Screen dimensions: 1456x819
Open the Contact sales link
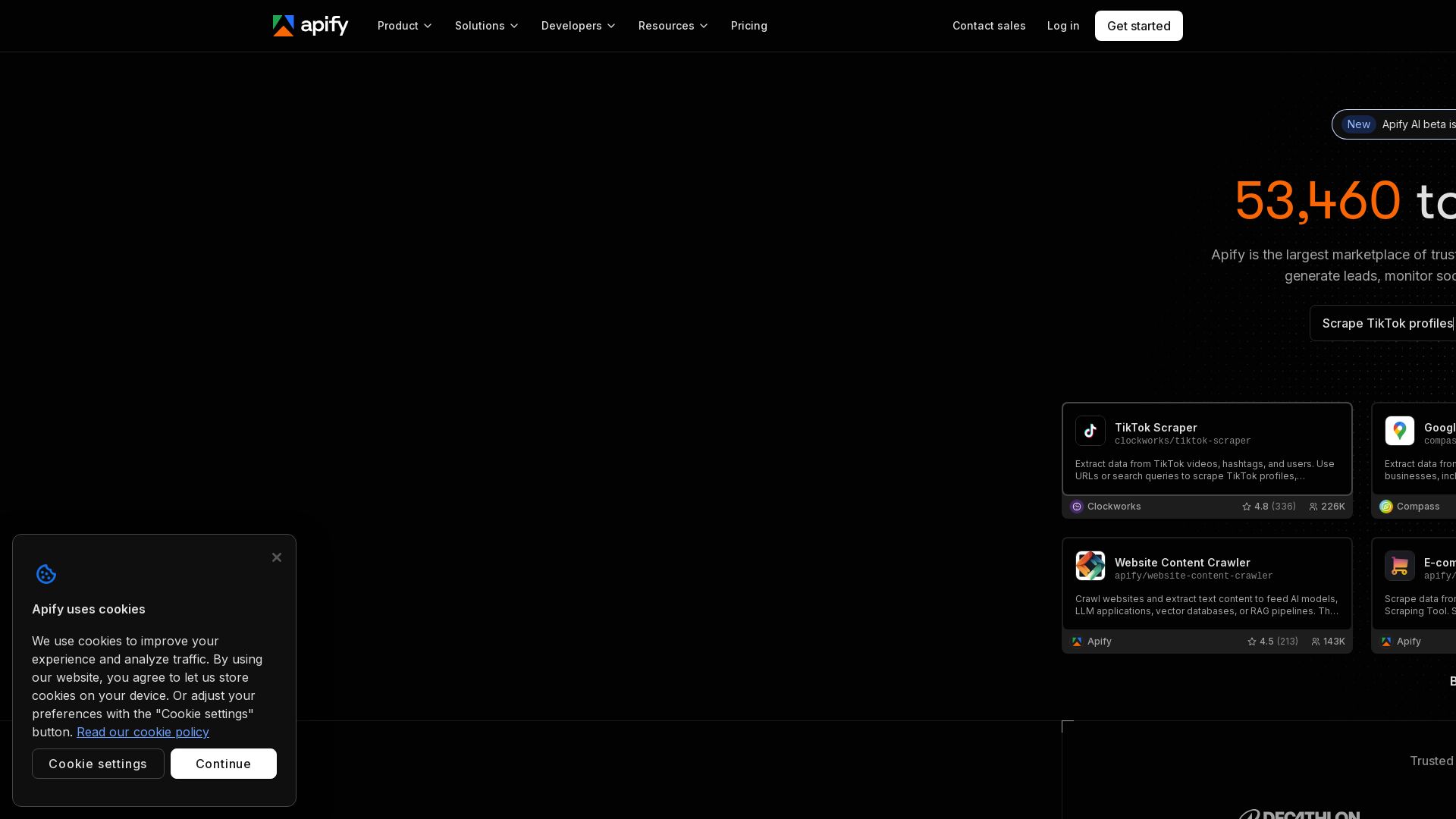989,26
